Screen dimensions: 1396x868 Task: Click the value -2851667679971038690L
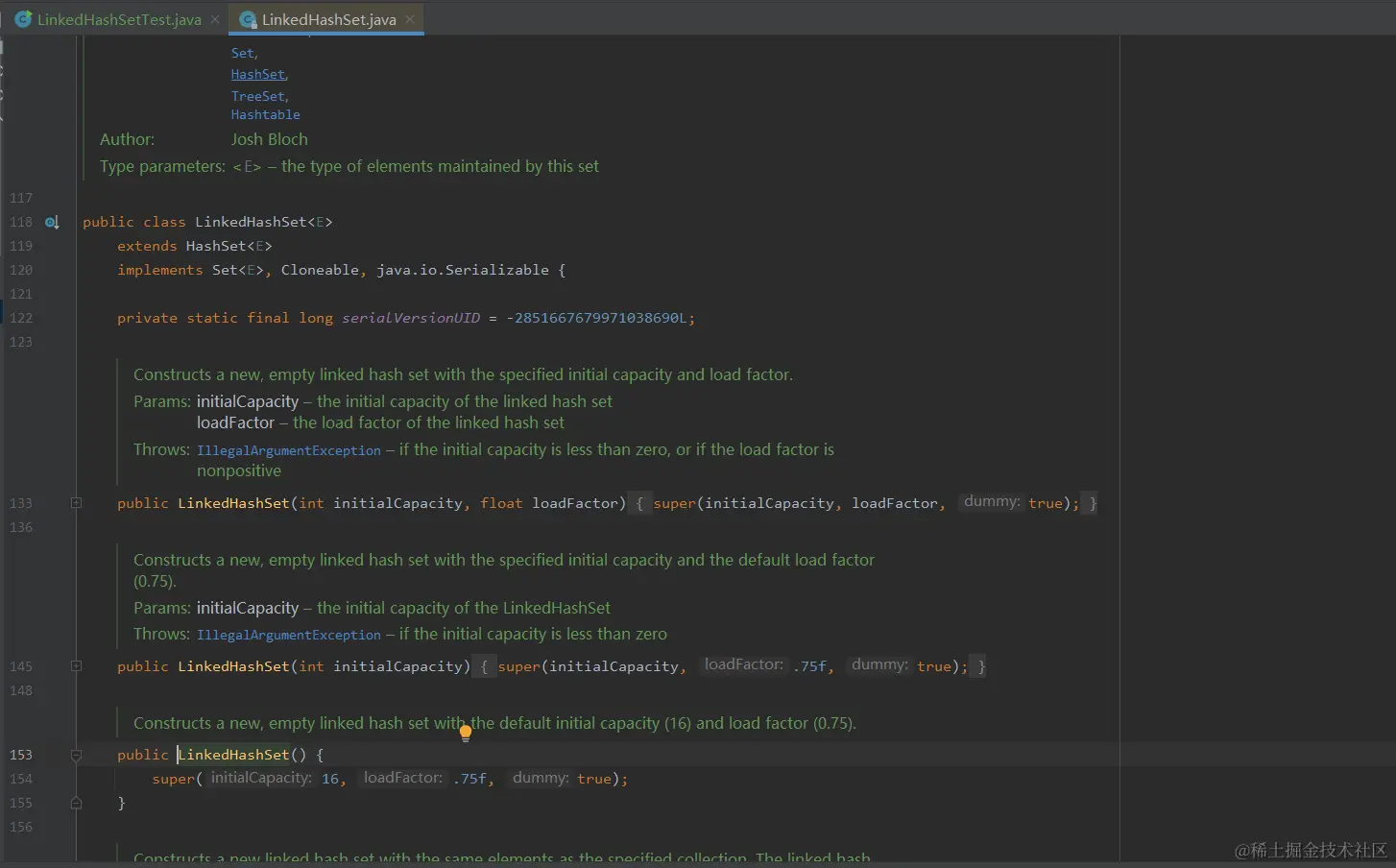(x=596, y=318)
